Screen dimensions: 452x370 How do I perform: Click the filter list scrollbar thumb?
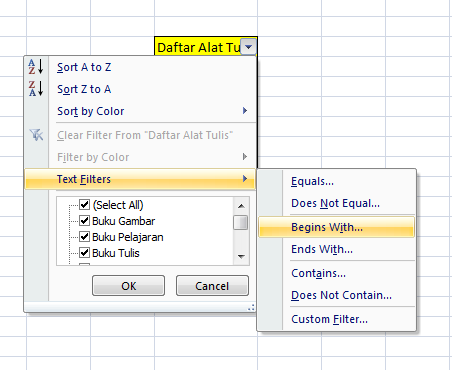coord(241,223)
